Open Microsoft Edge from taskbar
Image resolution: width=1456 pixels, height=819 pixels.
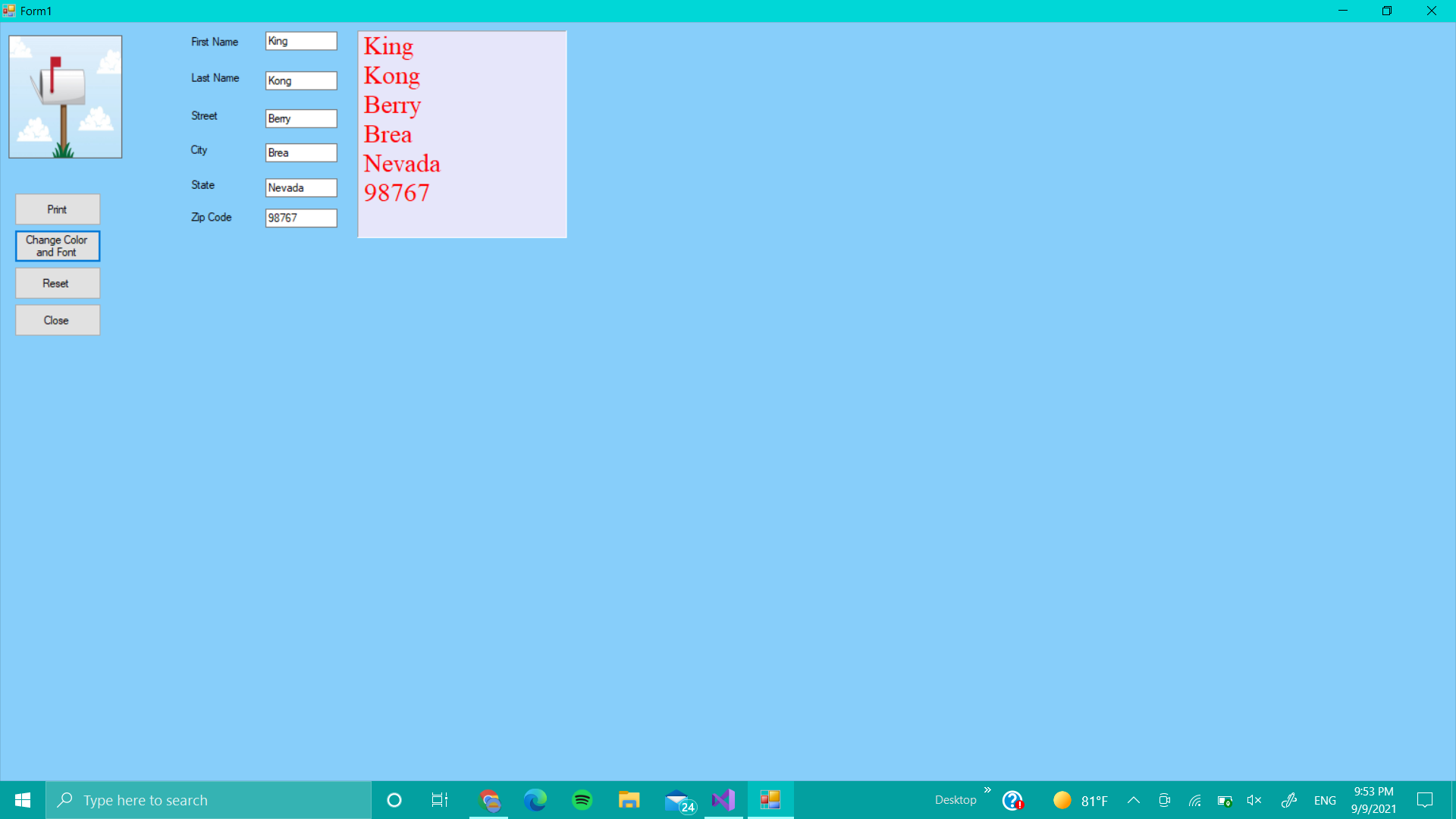click(x=535, y=800)
